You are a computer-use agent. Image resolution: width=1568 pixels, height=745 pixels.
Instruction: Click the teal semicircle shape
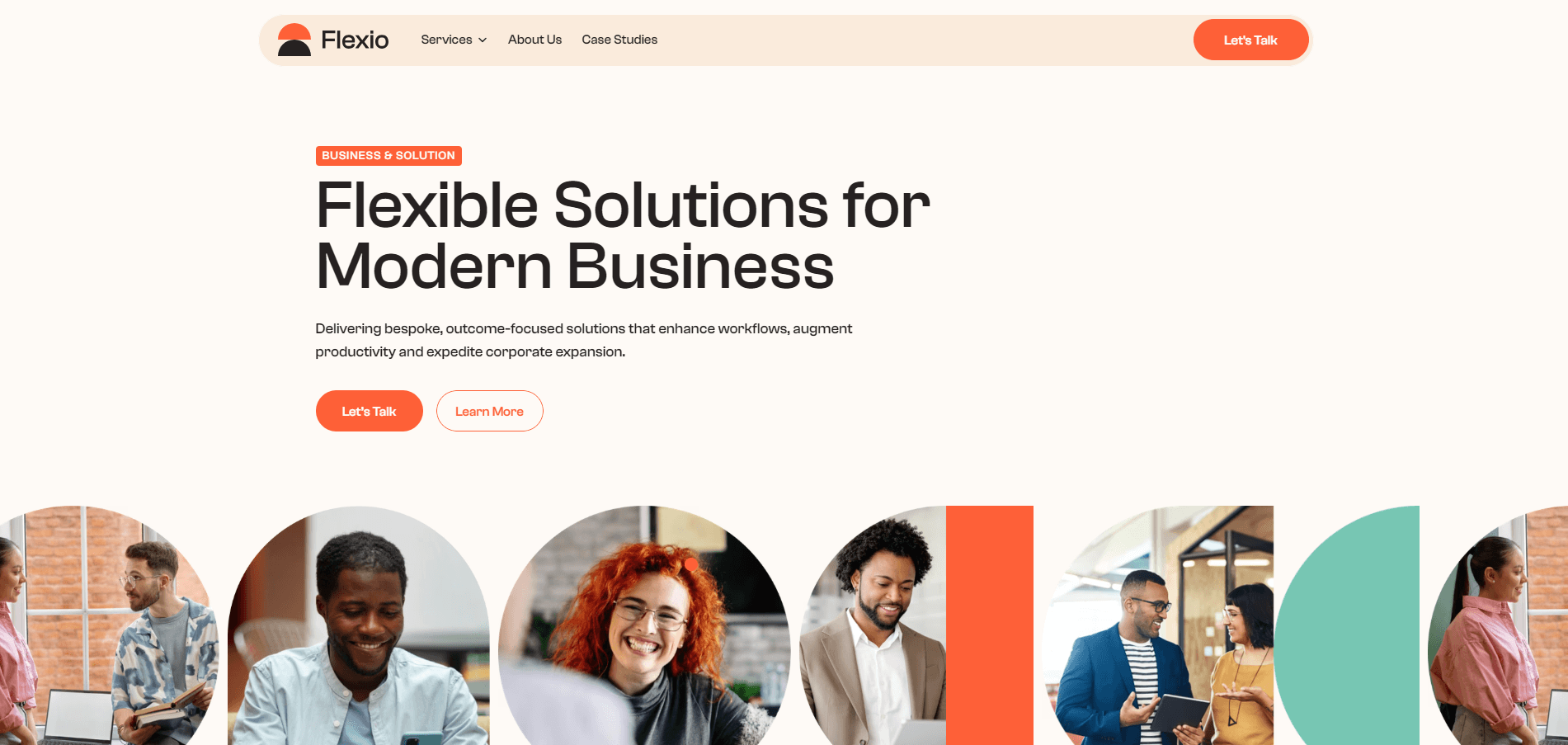[x=1347, y=625]
